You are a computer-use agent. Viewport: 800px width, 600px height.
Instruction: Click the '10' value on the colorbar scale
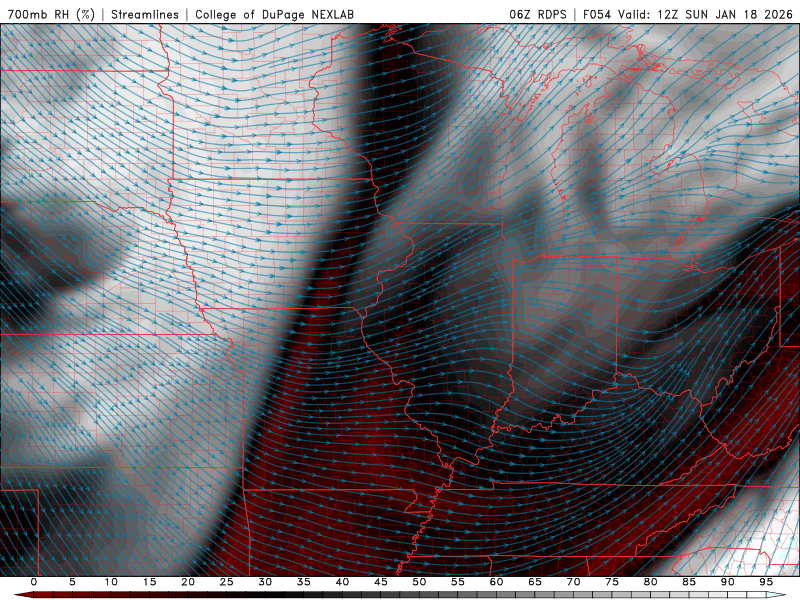pos(111,582)
